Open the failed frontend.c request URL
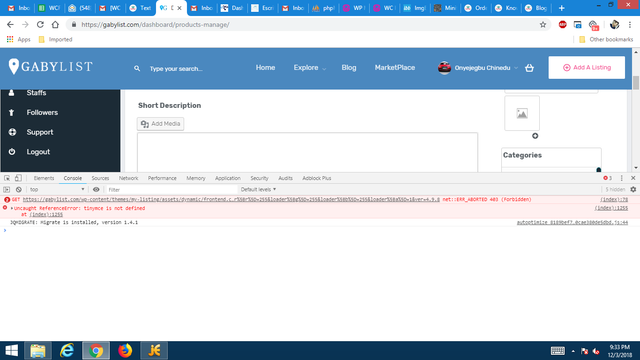Viewport: 640px width, 360px height. point(231,200)
